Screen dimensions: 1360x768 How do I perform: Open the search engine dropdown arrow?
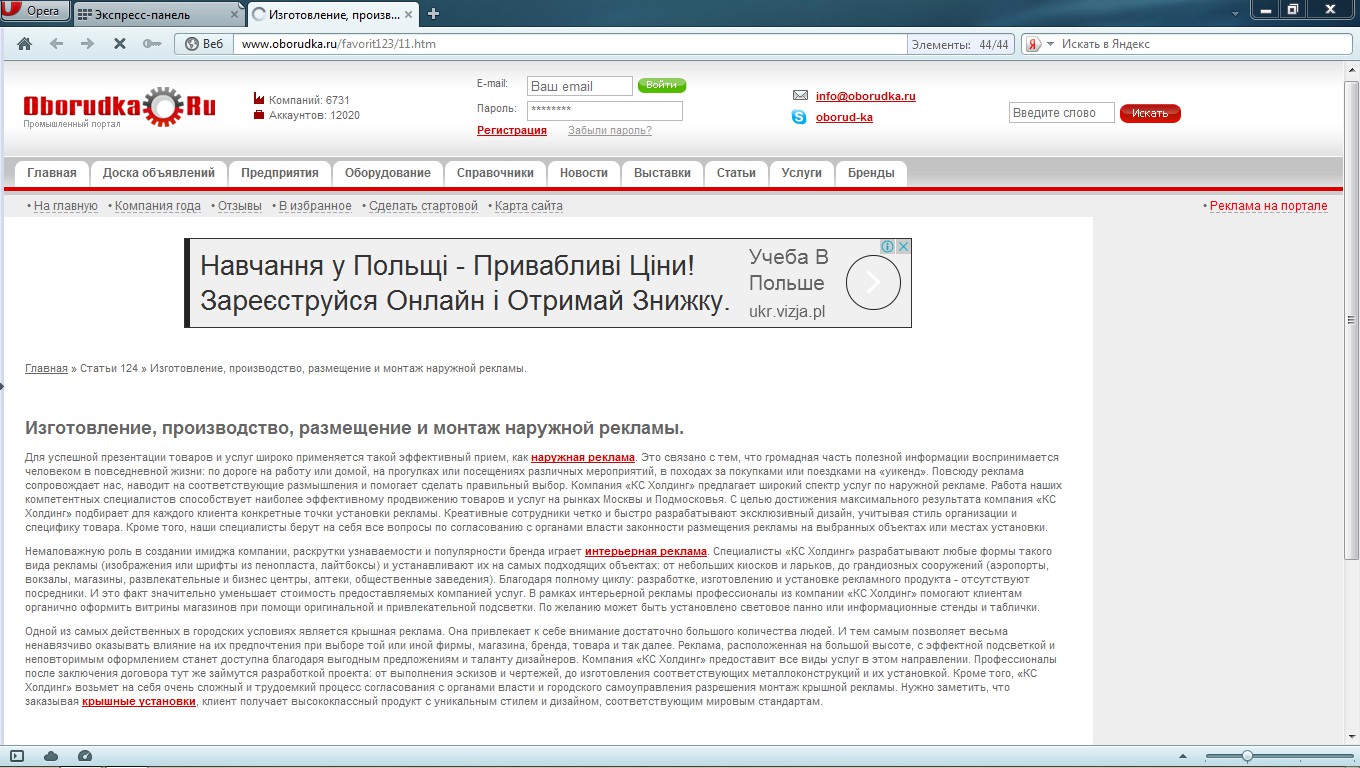point(1050,44)
